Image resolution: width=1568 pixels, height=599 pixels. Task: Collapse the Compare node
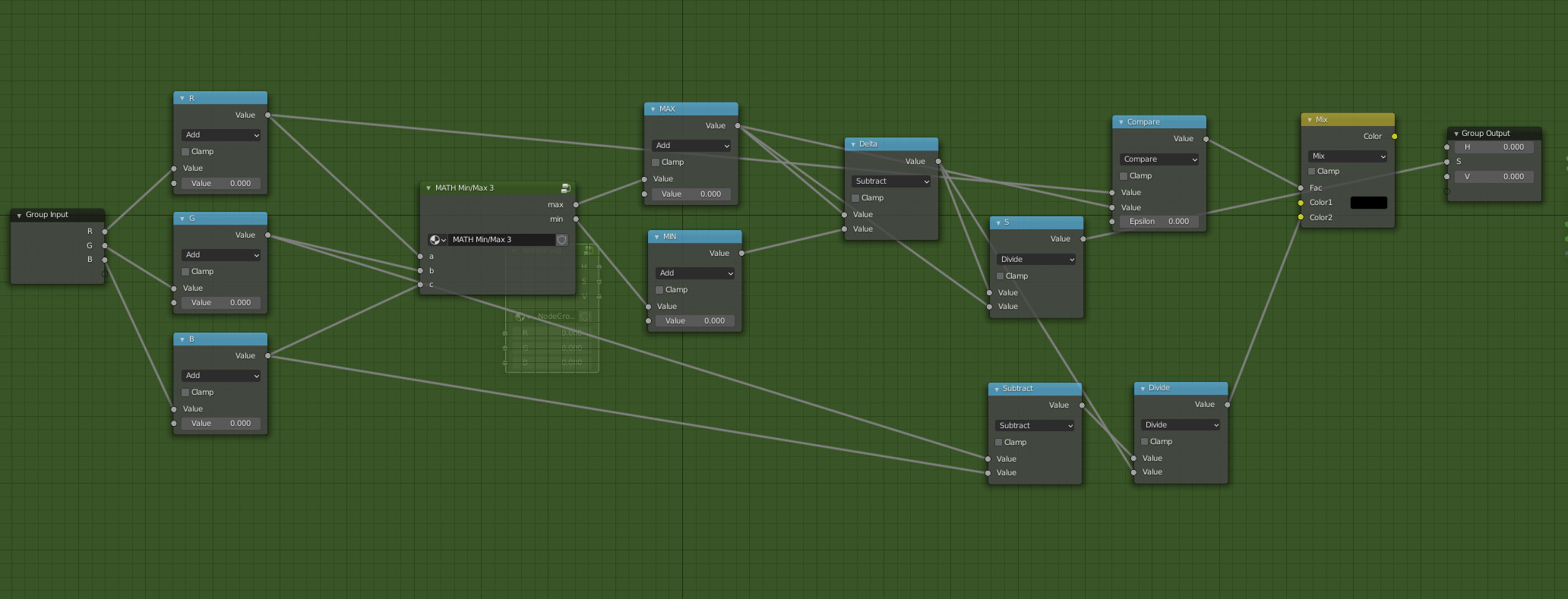pos(1121,122)
